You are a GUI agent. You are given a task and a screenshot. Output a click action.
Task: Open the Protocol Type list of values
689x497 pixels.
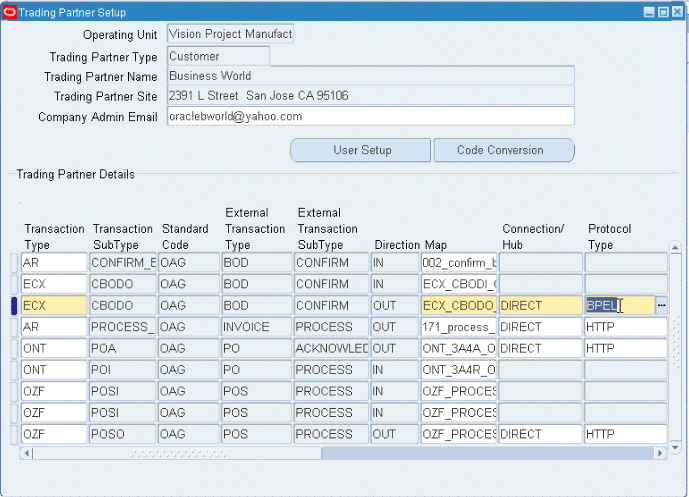(661, 305)
